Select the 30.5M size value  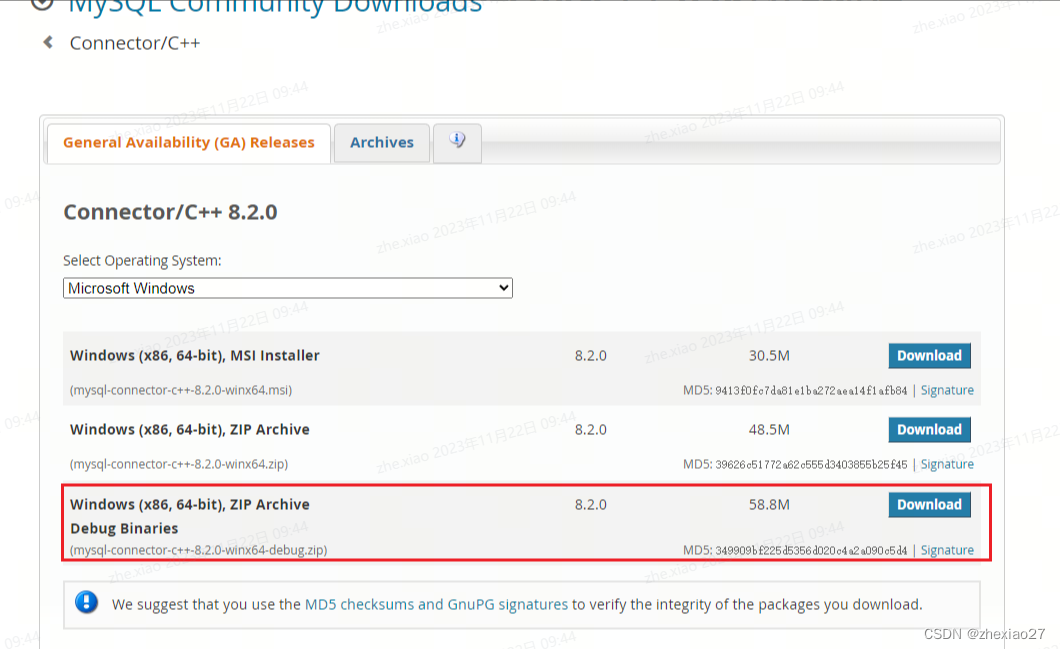click(769, 356)
